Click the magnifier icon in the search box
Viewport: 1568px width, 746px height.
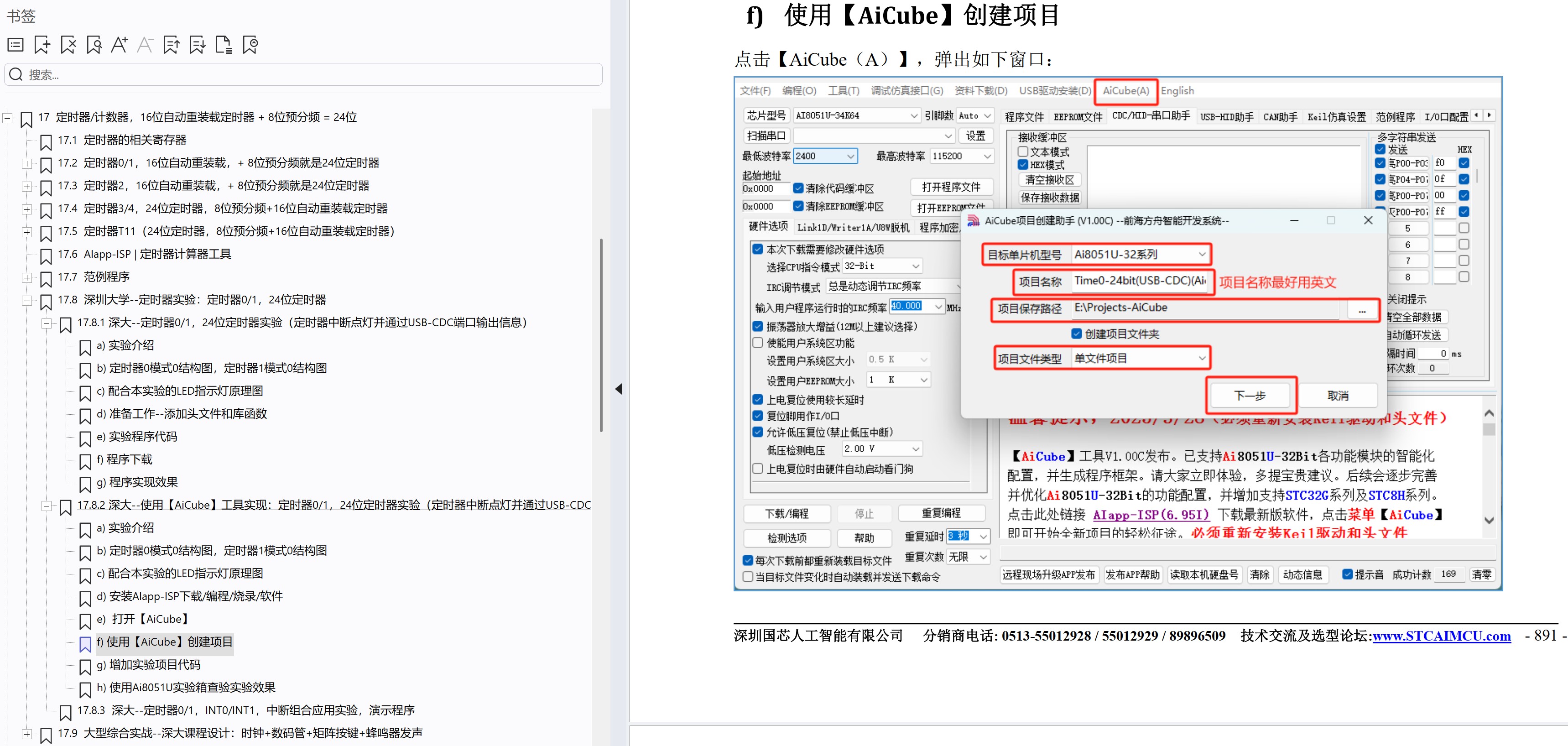pyautogui.click(x=16, y=74)
